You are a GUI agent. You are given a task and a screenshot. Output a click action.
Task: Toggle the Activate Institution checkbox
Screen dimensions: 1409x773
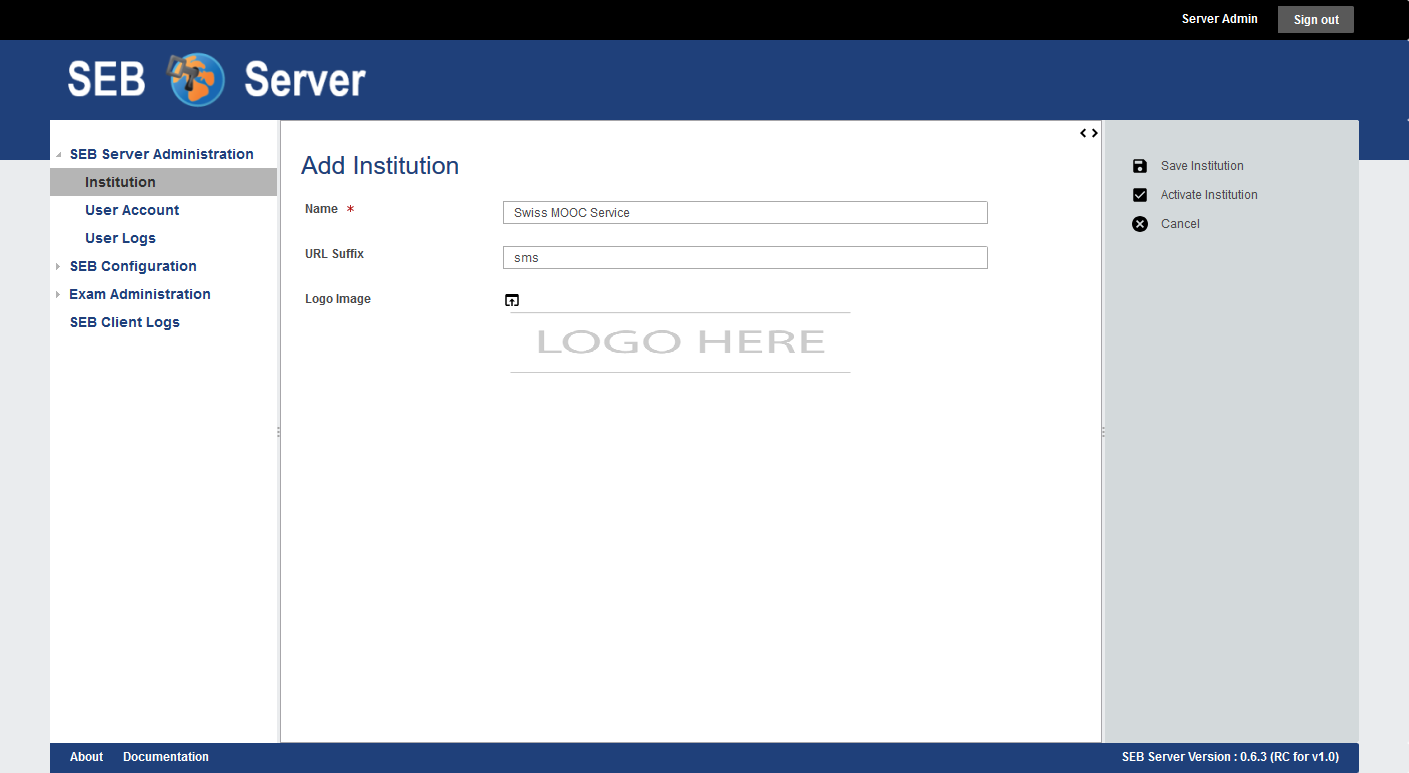pos(1139,195)
